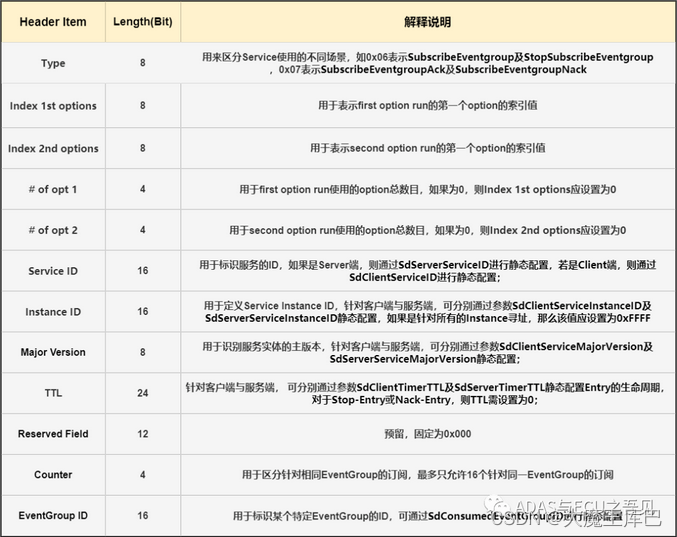Viewport: 677px width, 537px height.
Task: Select the "Index 2nd options" cell
Action: pyautogui.click(x=53, y=148)
